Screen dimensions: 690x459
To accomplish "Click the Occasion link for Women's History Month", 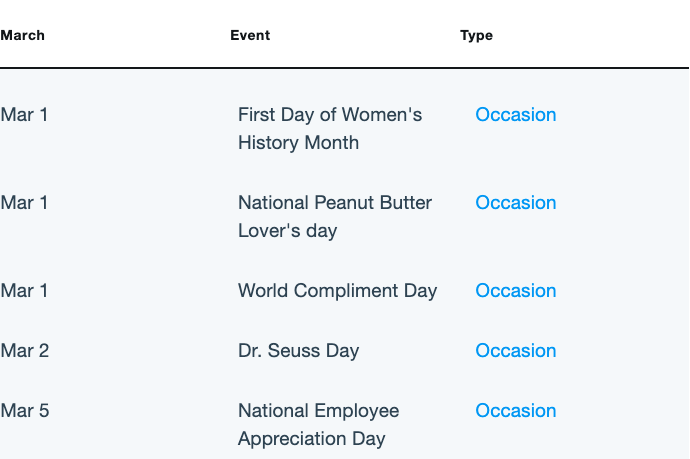I will 515,115.
